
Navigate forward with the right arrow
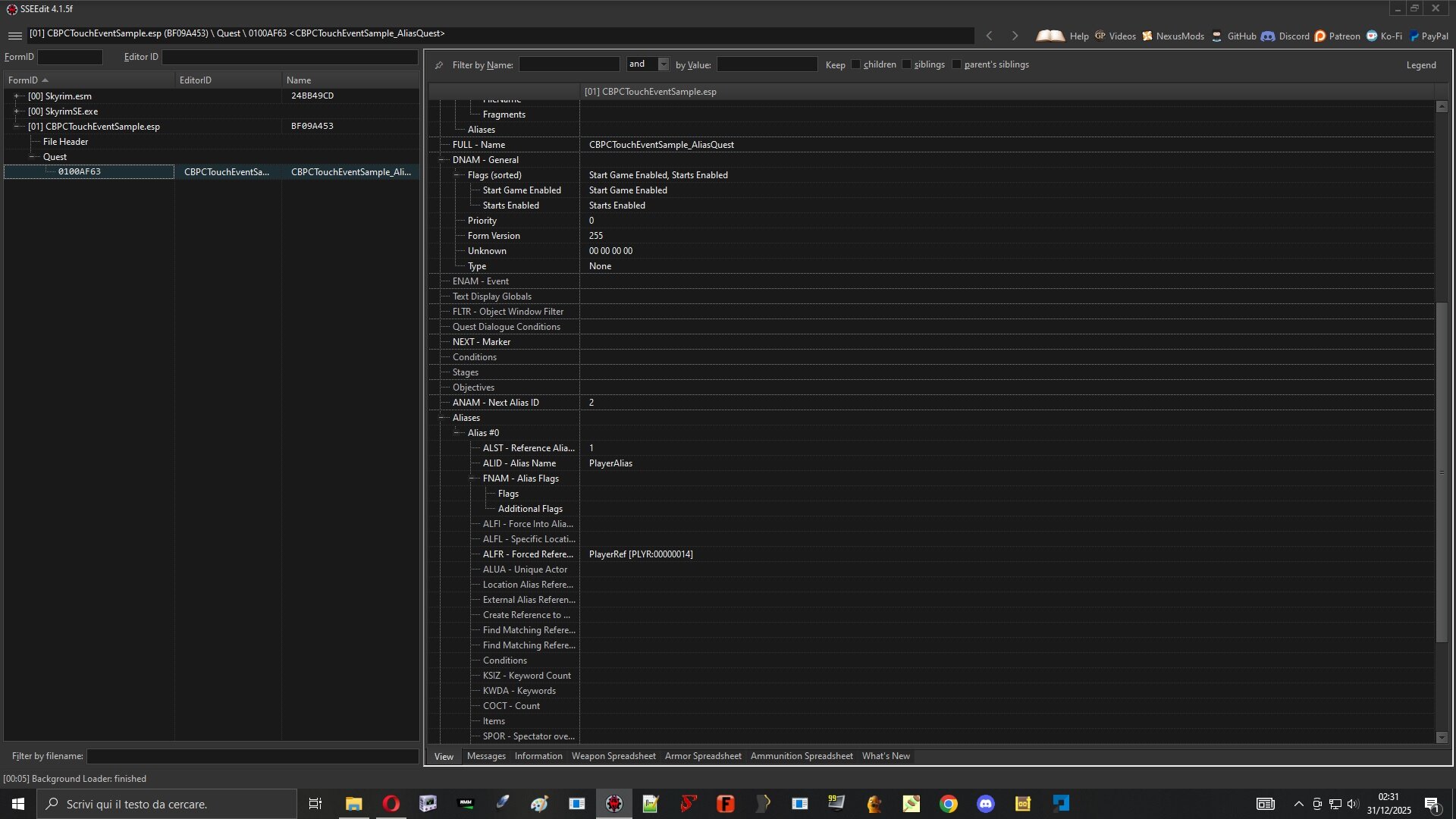coord(1015,36)
